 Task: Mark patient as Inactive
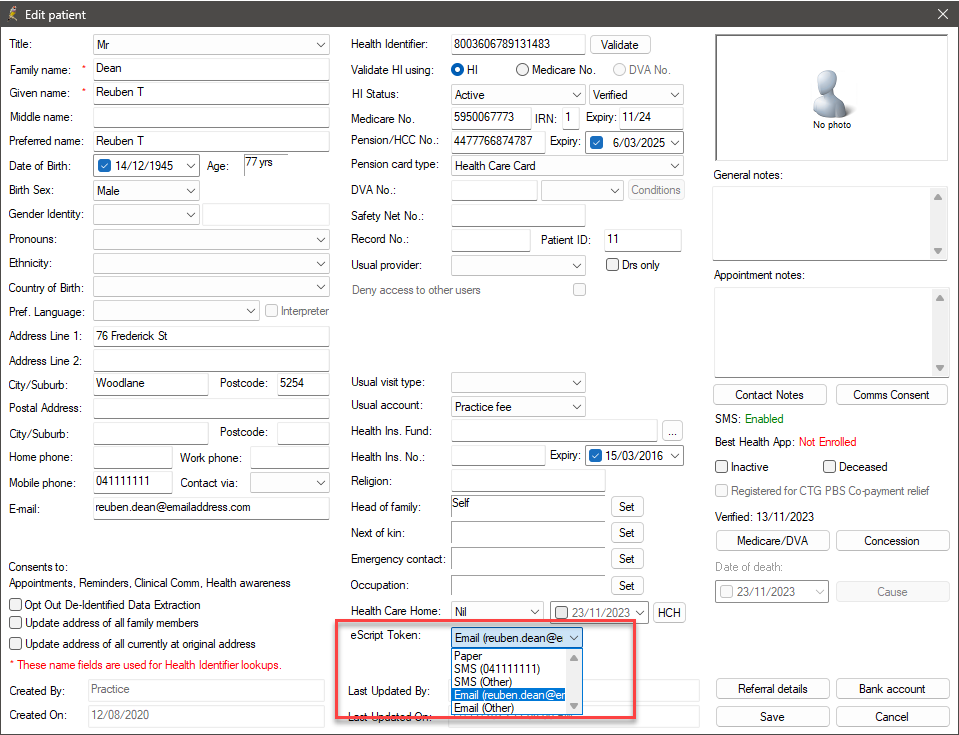[722, 467]
